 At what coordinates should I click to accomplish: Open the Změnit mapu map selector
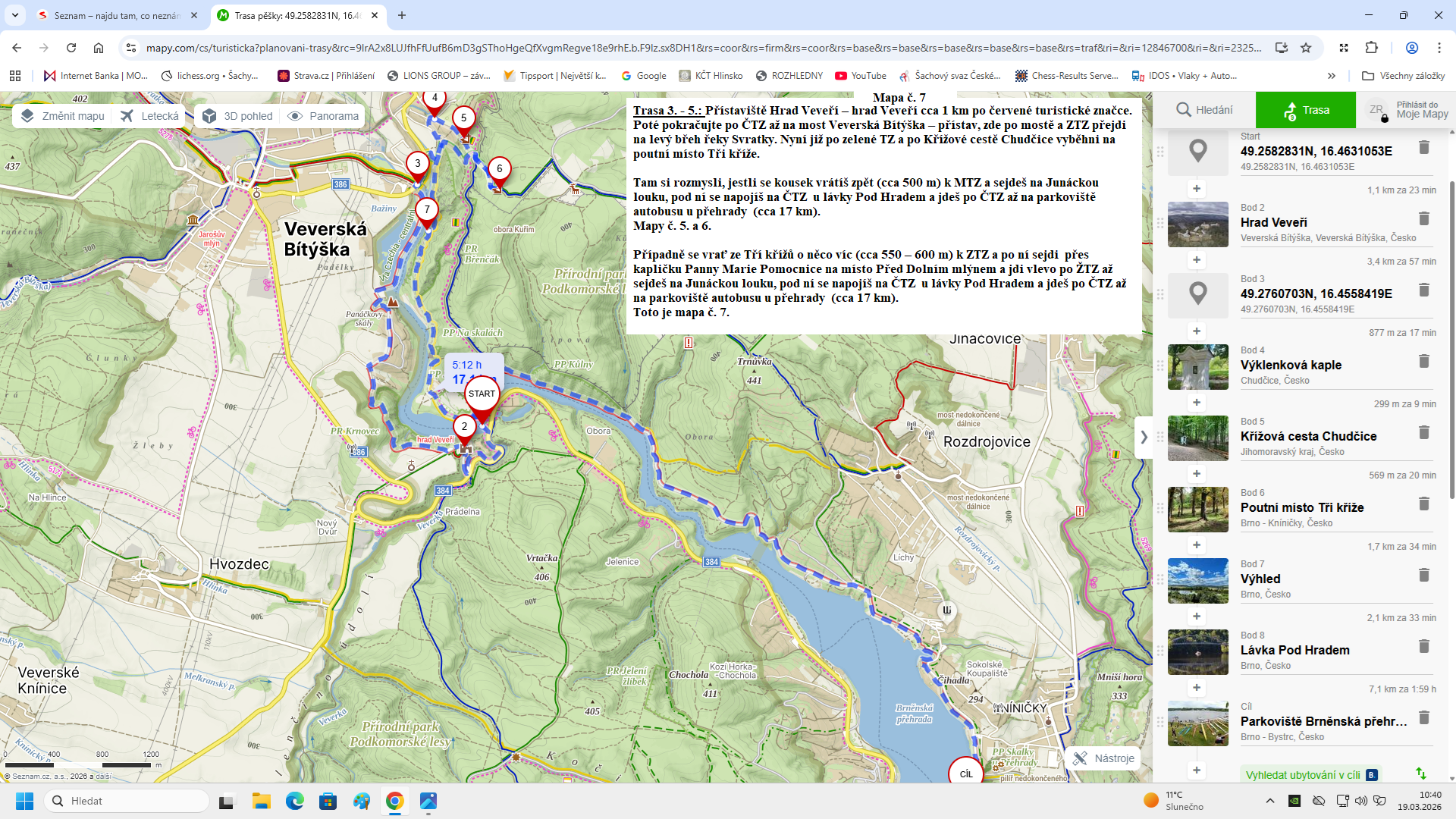point(63,116)
